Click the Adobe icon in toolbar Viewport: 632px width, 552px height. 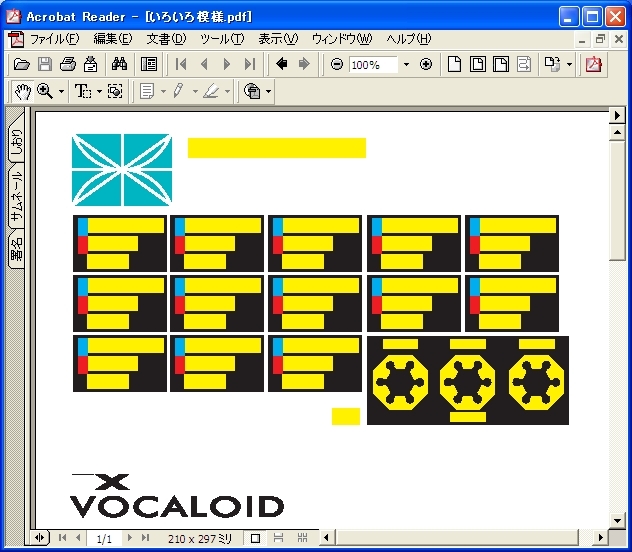593,64
